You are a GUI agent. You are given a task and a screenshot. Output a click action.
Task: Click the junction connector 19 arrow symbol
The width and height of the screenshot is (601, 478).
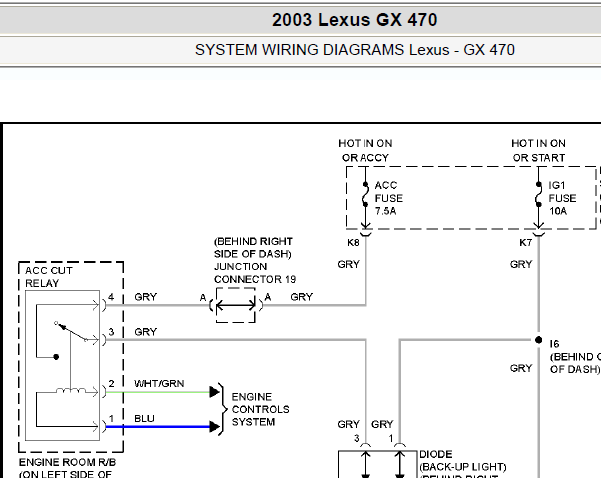point(236,306)
